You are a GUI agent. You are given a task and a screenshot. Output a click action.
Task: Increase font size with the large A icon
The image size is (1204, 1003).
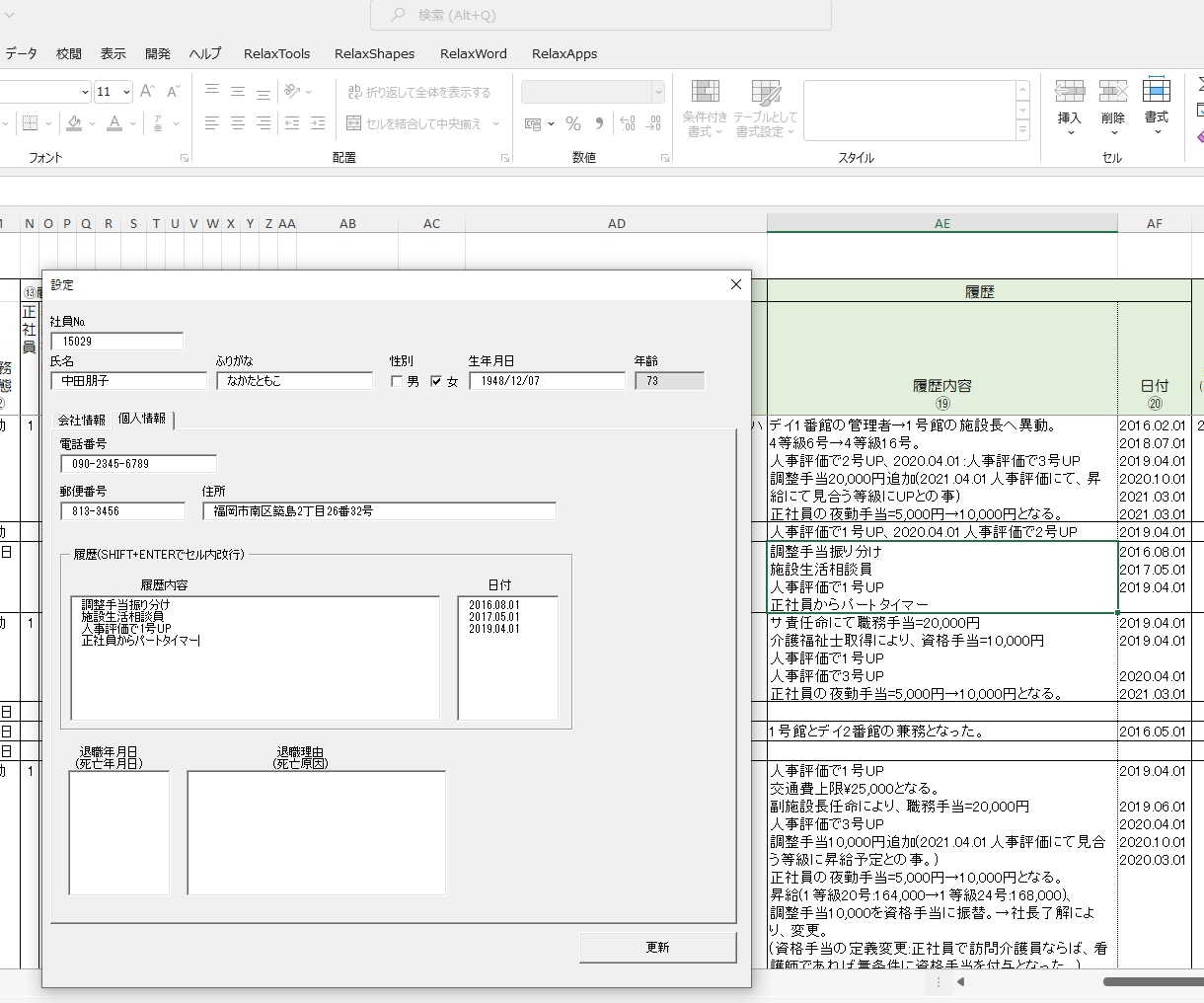click(147, 91)
